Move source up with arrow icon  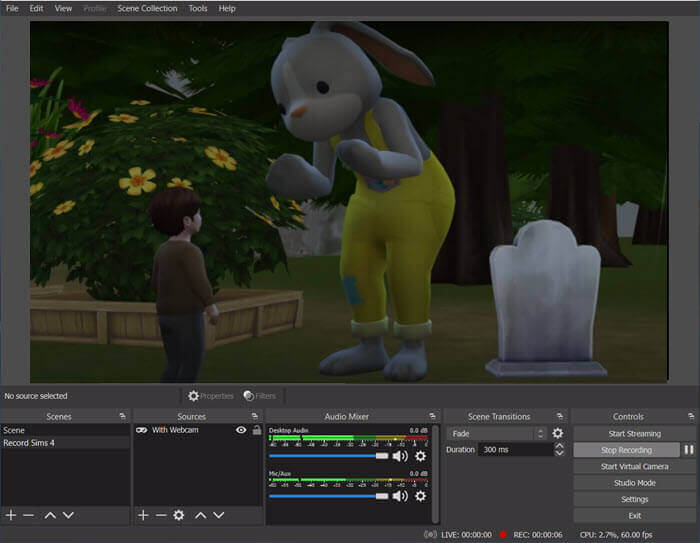tap(200, 515)
